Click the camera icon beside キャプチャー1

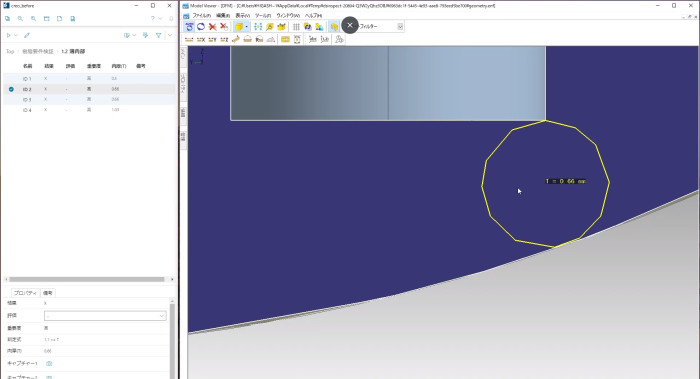[49, 363]
